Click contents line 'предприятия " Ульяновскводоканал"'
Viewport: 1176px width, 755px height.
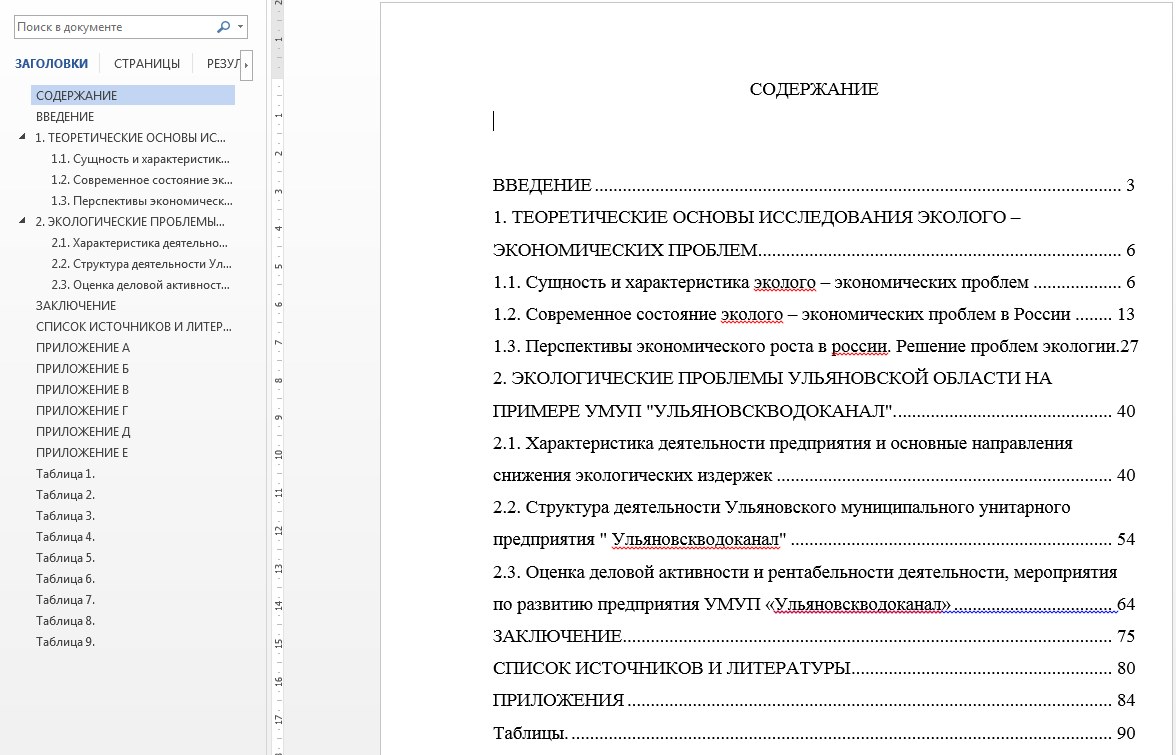814,539
